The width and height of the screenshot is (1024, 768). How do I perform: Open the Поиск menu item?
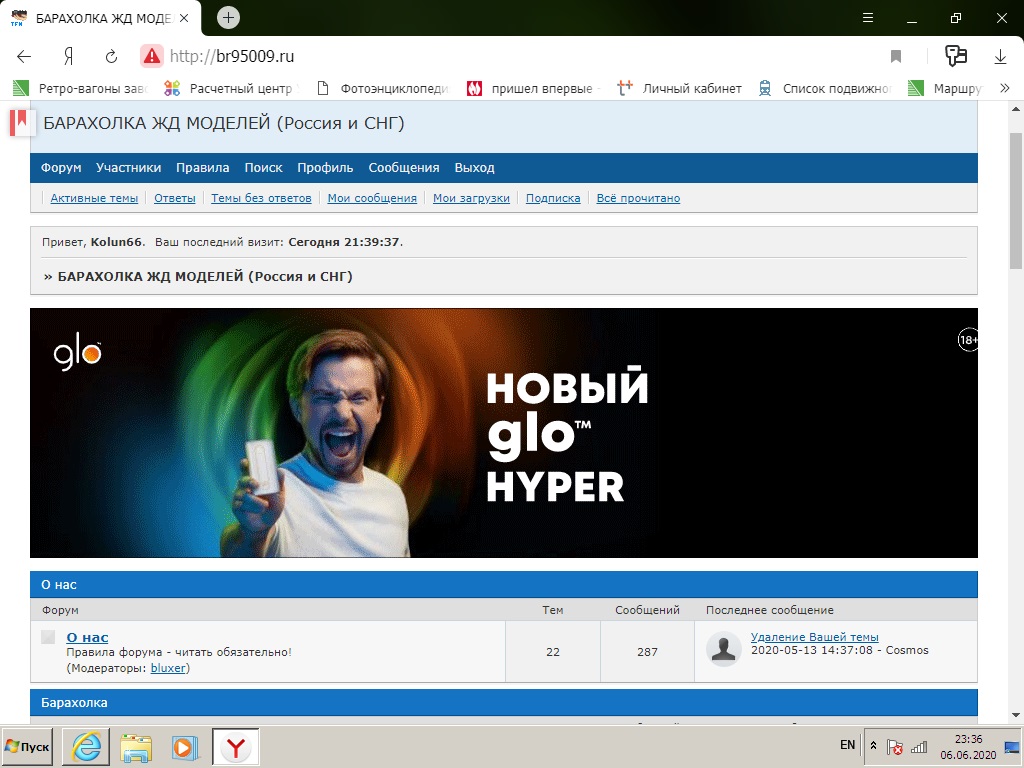point(263,168)
